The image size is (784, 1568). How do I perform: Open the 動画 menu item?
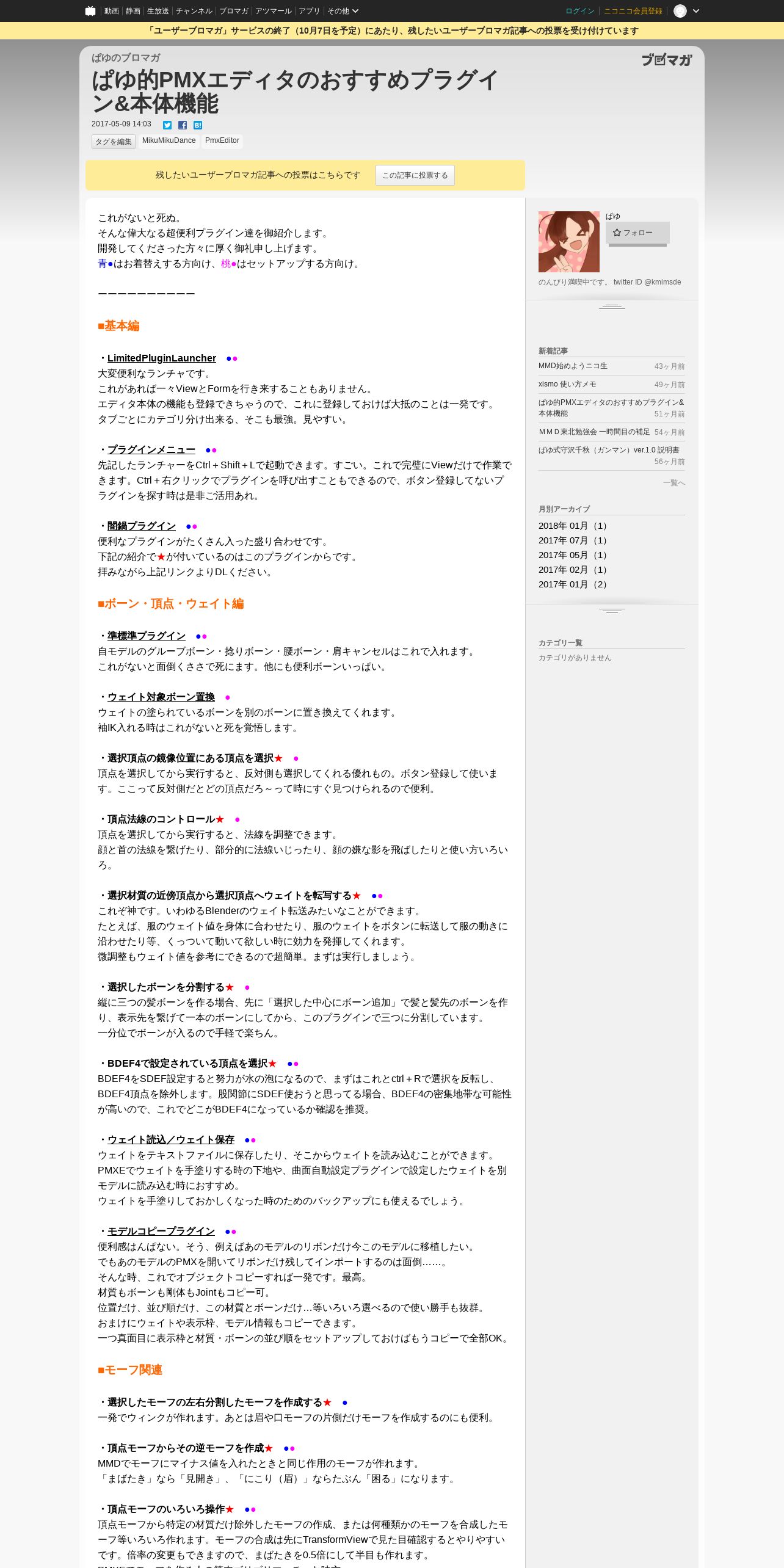(x=111, y=11)
